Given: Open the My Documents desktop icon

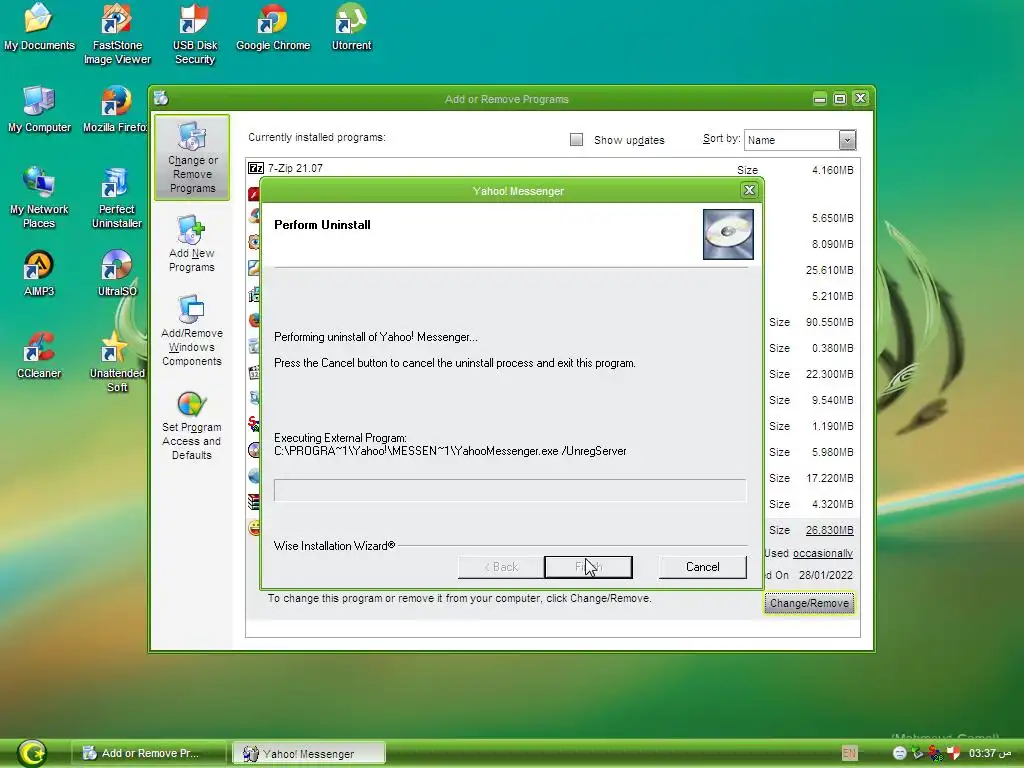Looking at the screenshot, I should (39, 27).
